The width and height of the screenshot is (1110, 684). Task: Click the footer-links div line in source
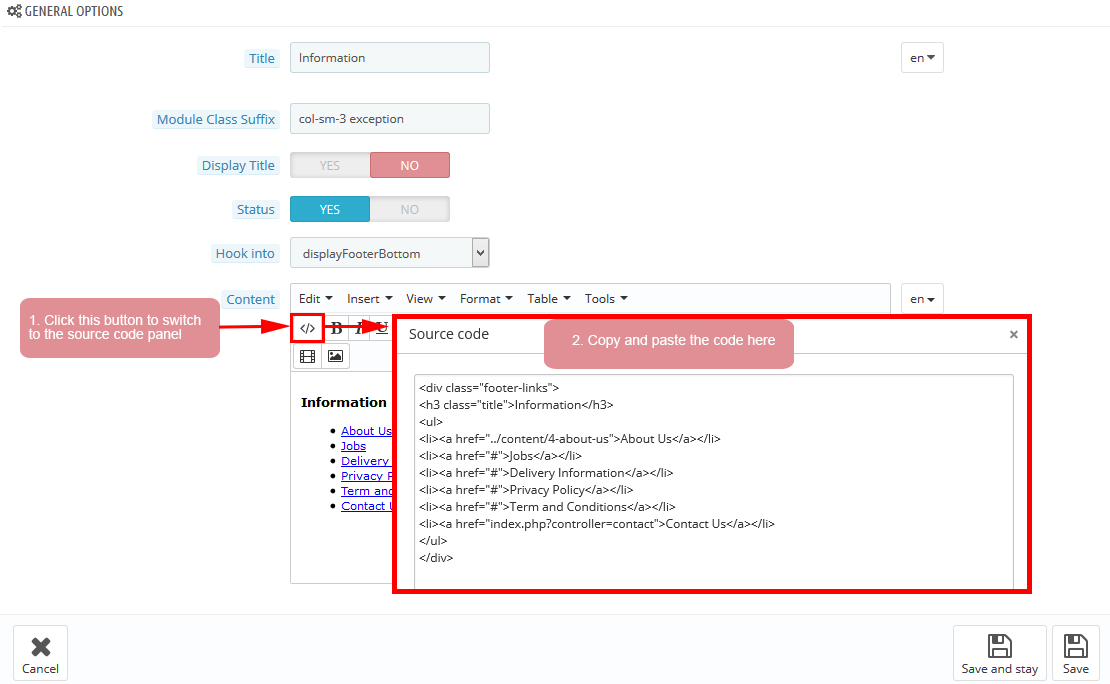(489, 388)
